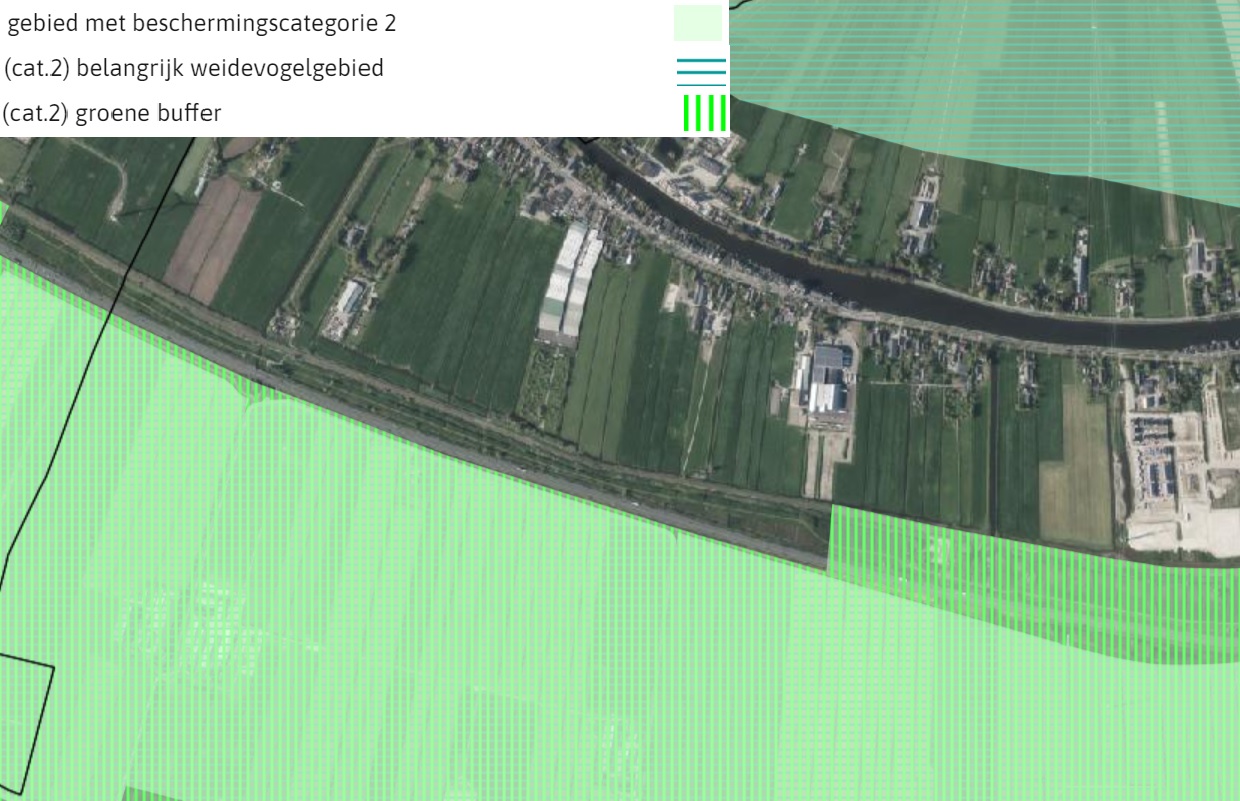1240x801 pixels.
Task: Click the "(cat.2) groene buffer" legend label
Action: pos(113,114)
